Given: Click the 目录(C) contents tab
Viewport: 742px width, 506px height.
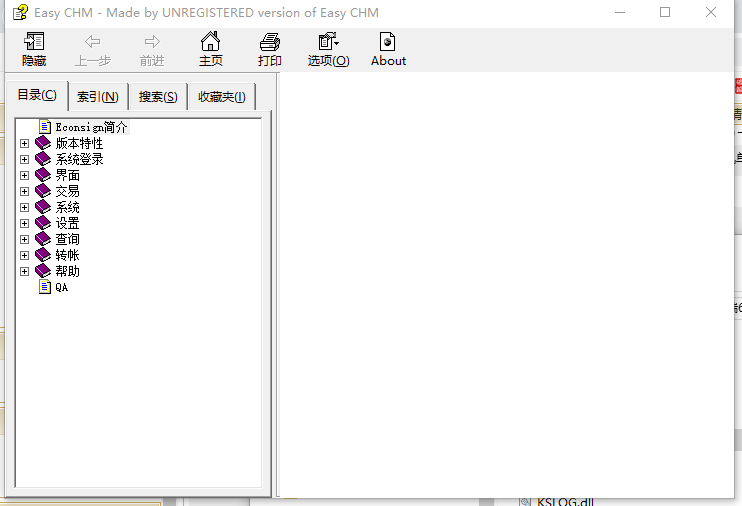Looking at the screenshot, I should point(37,95).
